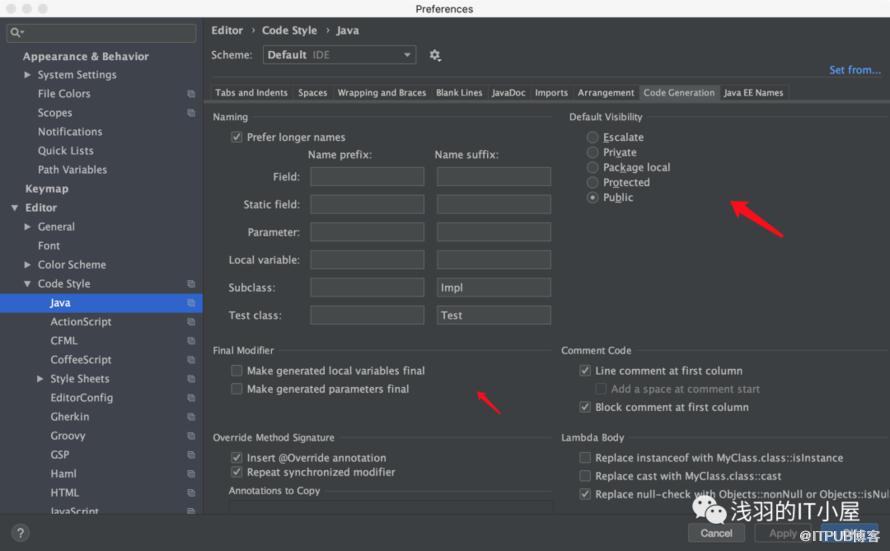The height and width of the screenshot is (551, 890).
Task: Select Font under Editor
Action: coord(49,246)
